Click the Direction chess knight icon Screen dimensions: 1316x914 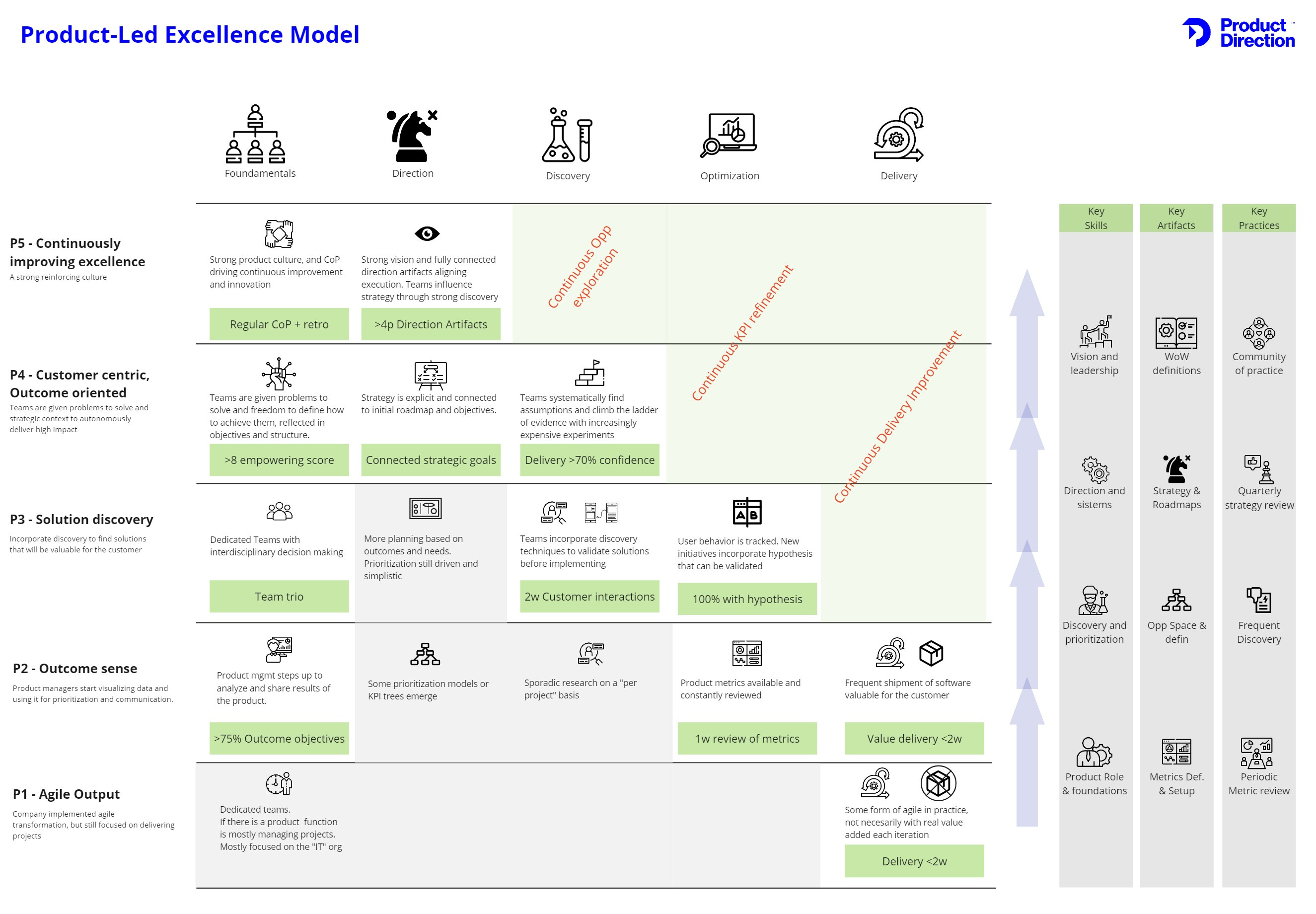click(412, 136)
